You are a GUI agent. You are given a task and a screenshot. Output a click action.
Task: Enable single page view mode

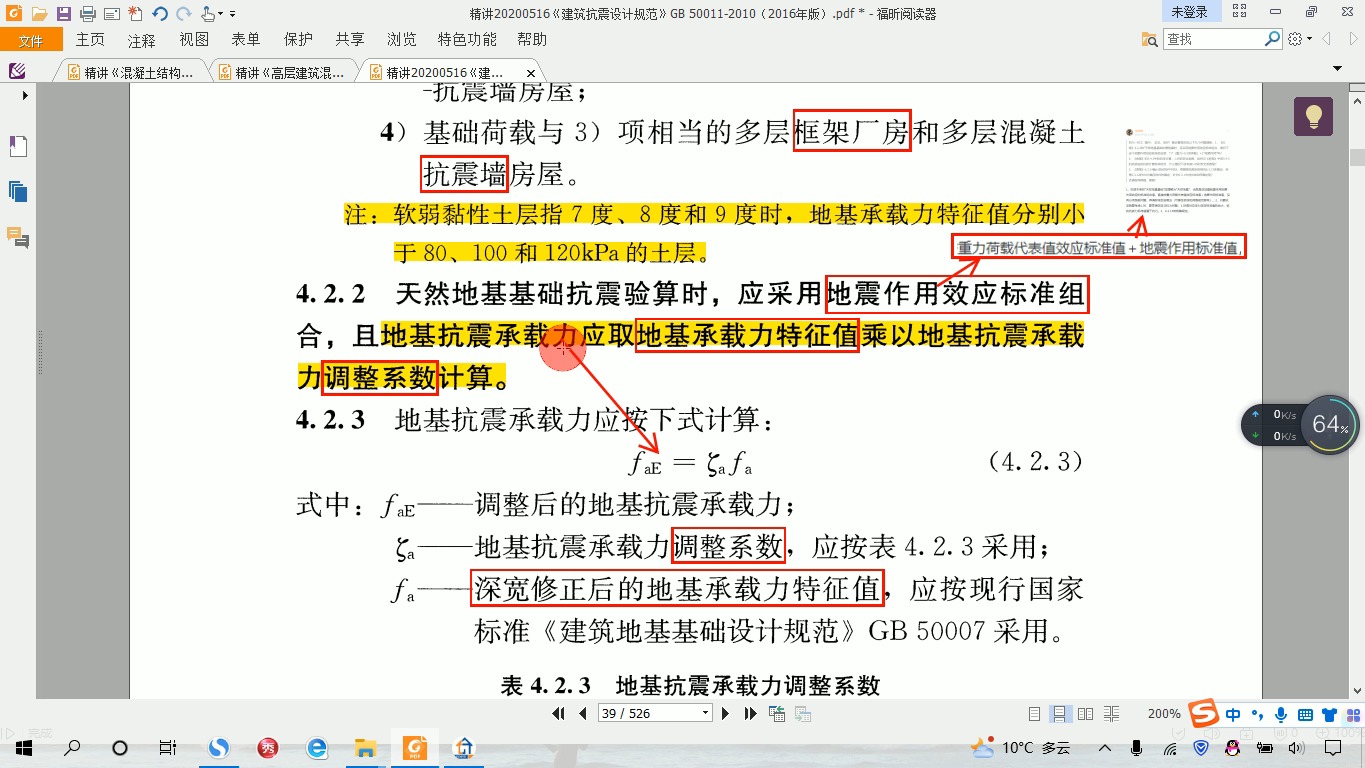tap(1033, 713)
